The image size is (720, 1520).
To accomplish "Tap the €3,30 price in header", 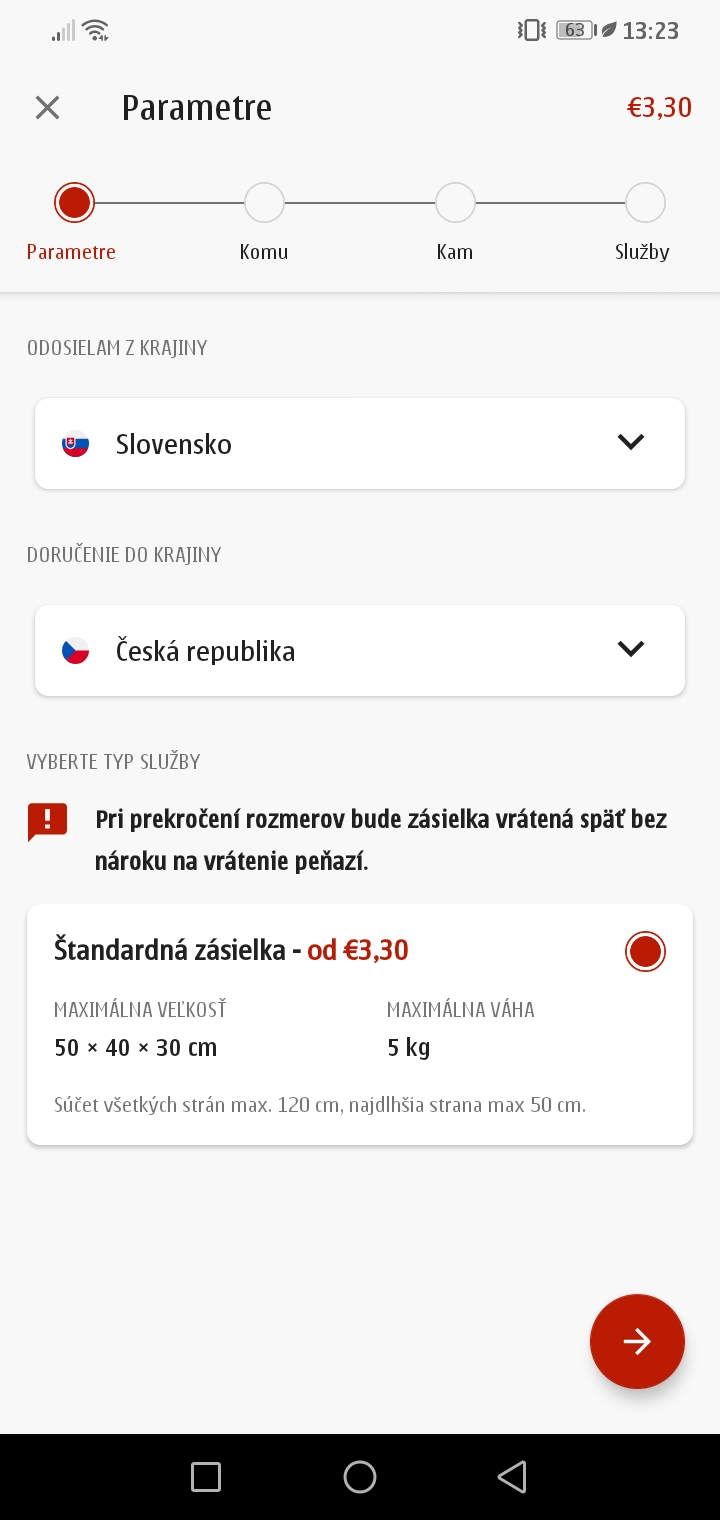I will (x=659, y=108).
